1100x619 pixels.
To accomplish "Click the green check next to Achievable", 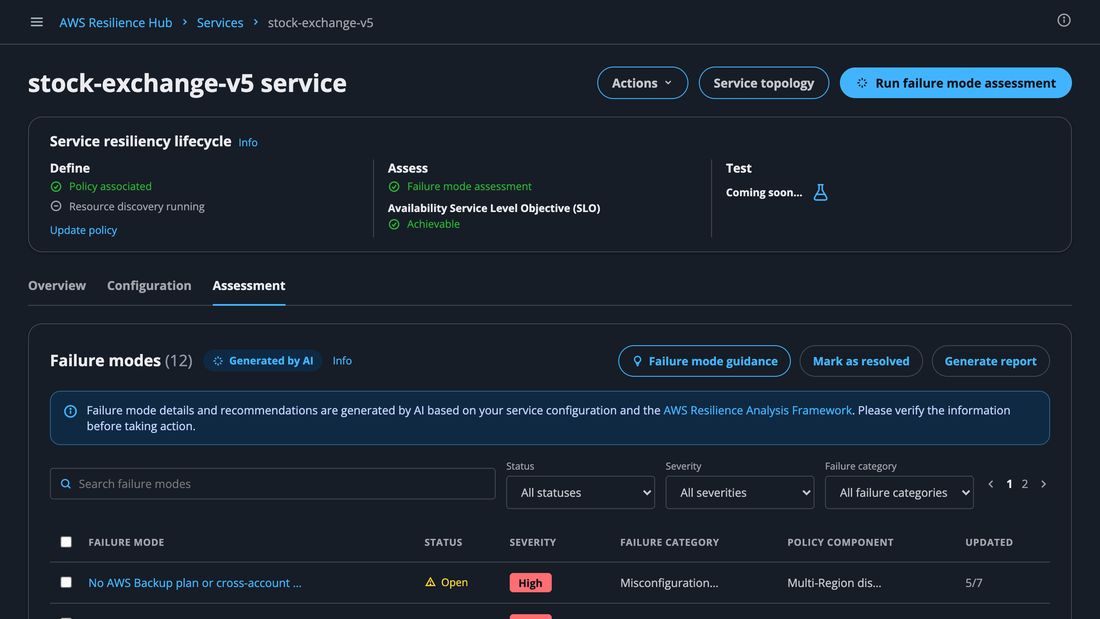I will [x=394, y=225].
